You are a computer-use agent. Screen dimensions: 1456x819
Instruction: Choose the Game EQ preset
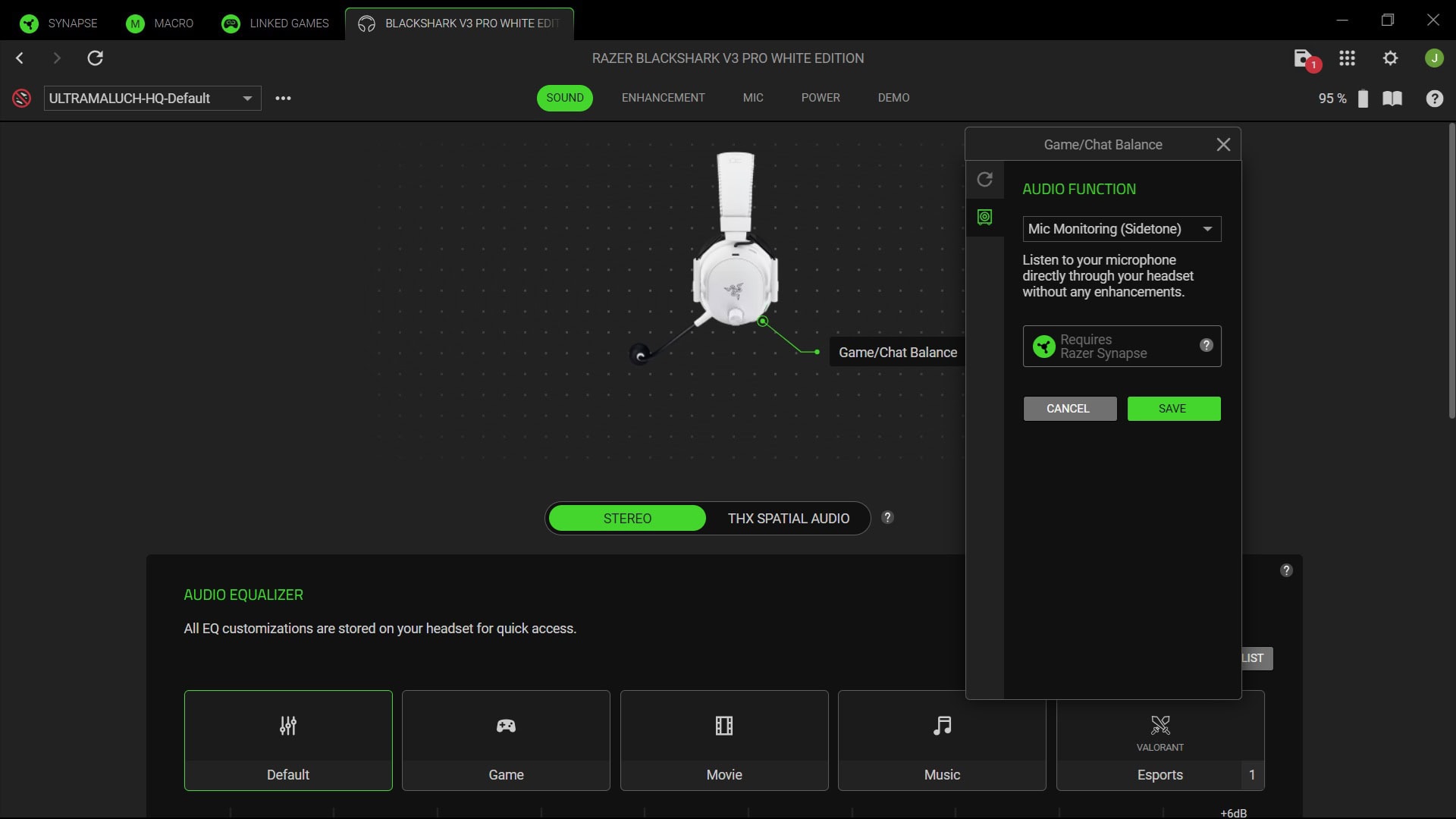(506, 740)
